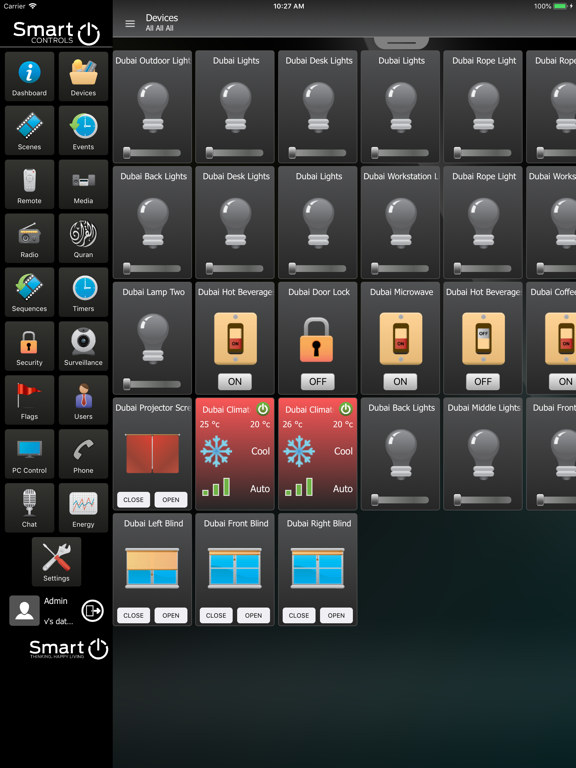Screen dimensions: 576x768
Task: Click the Dubai Outdoor Light bulb icon
Action: (x=153, y=107)
